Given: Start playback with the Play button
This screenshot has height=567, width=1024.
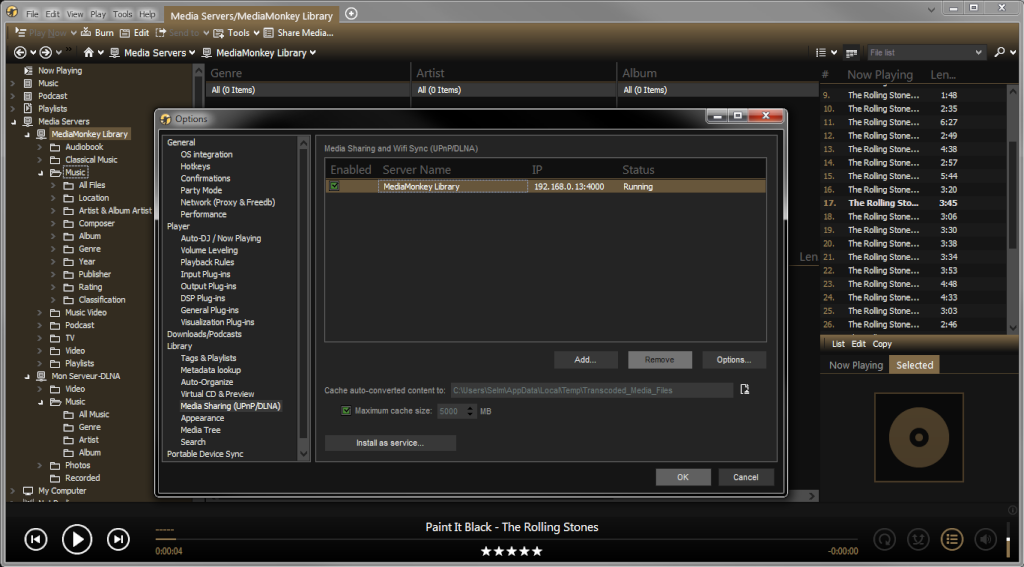Looking at the screenshot, I should [x=77, y=539].
